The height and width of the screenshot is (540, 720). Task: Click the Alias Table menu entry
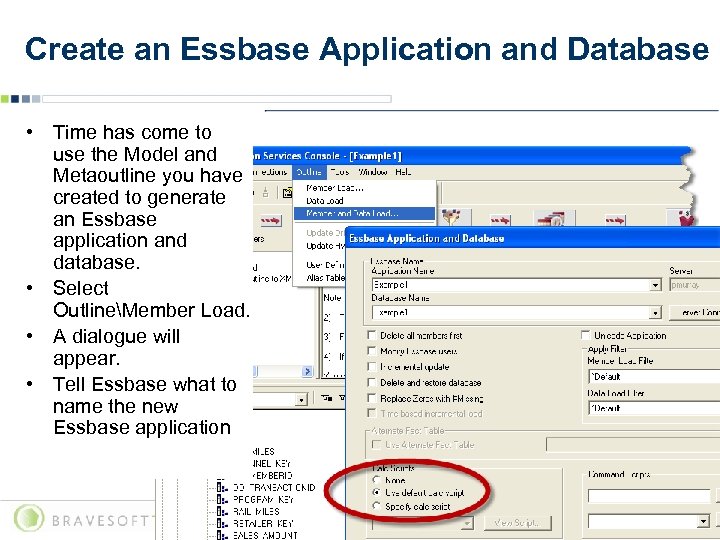coord(325,278)
